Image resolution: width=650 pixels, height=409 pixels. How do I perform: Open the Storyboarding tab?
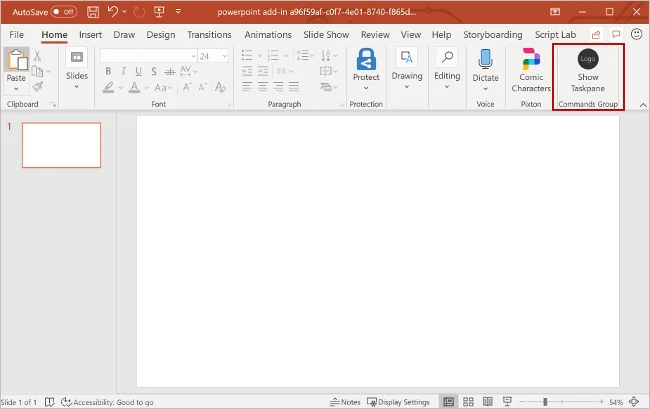tap(493, 35)
